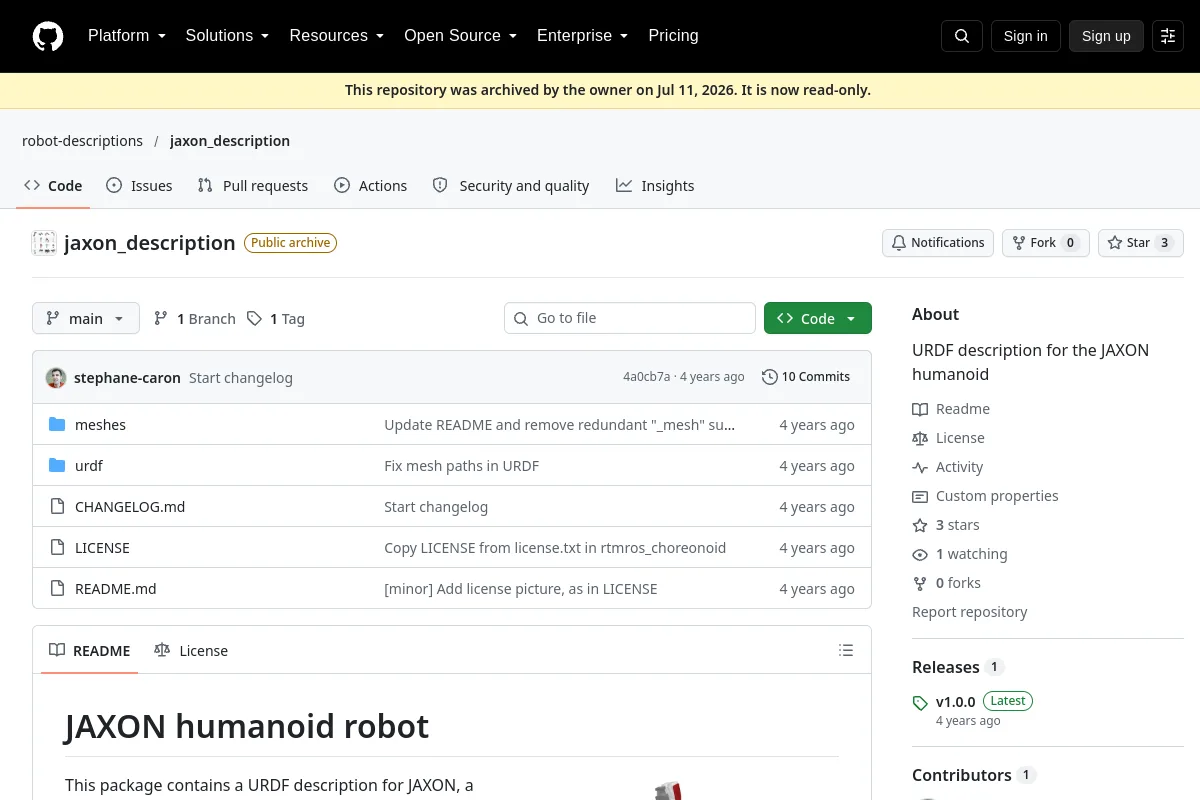Click the CHANGELOG.md file icon

pos(57,507)
